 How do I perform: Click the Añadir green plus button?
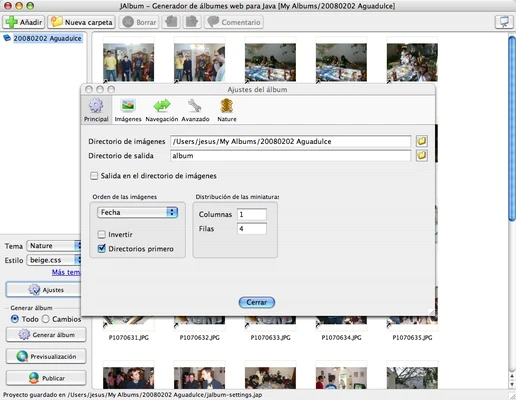coord(23,22)
